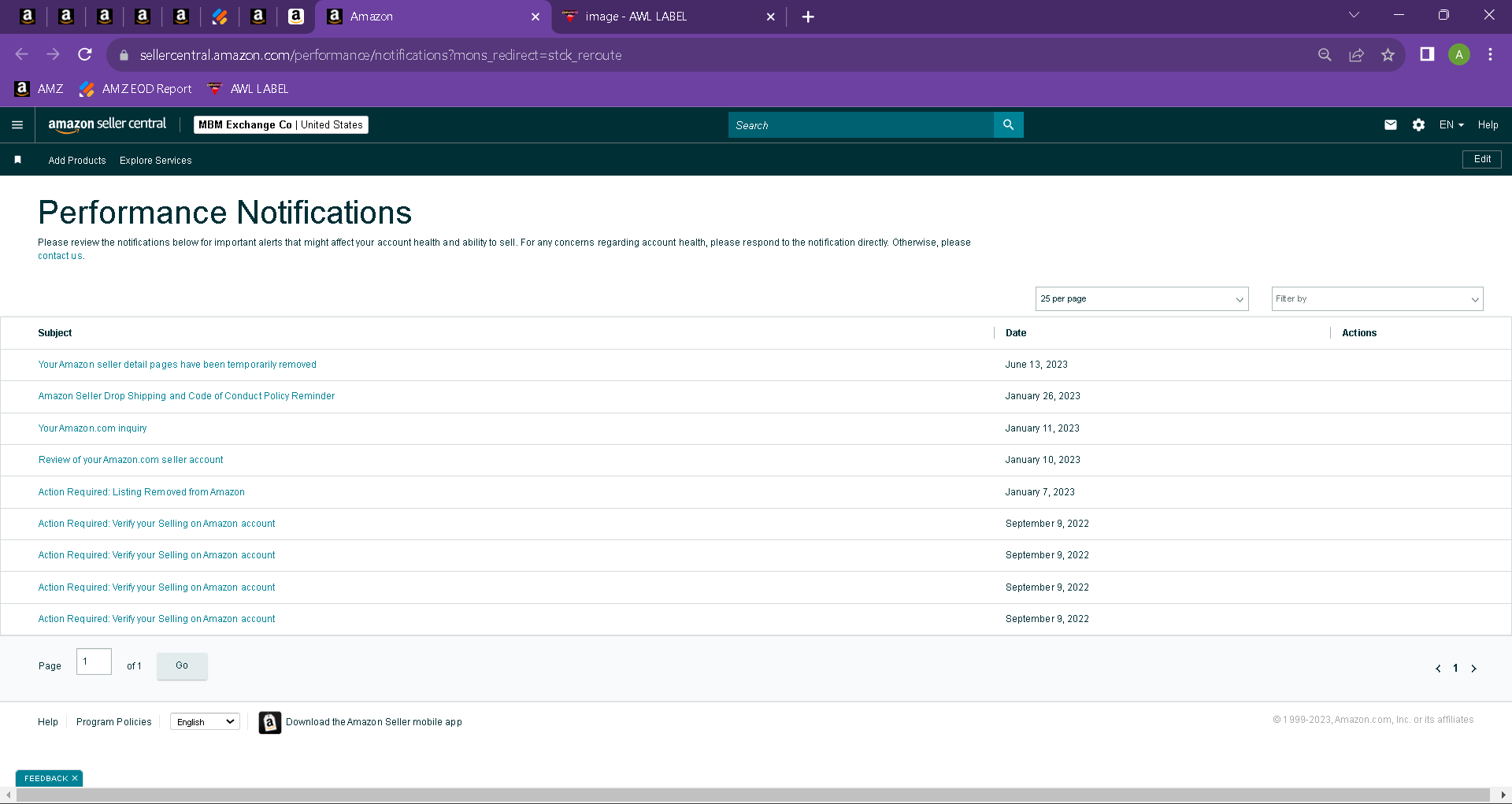This screenshot has height=804, width=1512.
Task: Open the buyer messages mail icon
Action: (x=1391, y=124)
